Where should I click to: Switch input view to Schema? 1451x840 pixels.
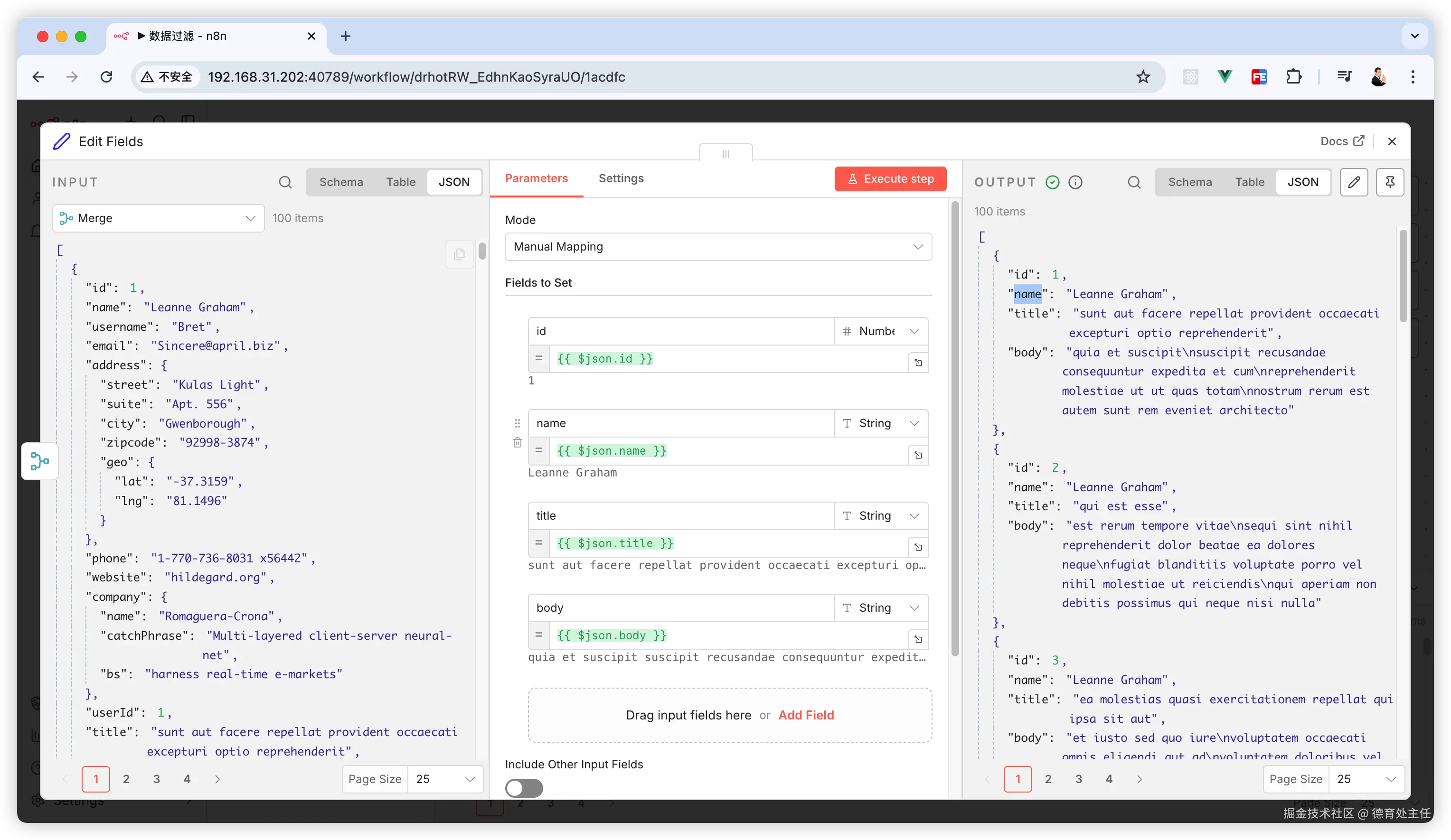pyautogui.click(x=341, y=182)
